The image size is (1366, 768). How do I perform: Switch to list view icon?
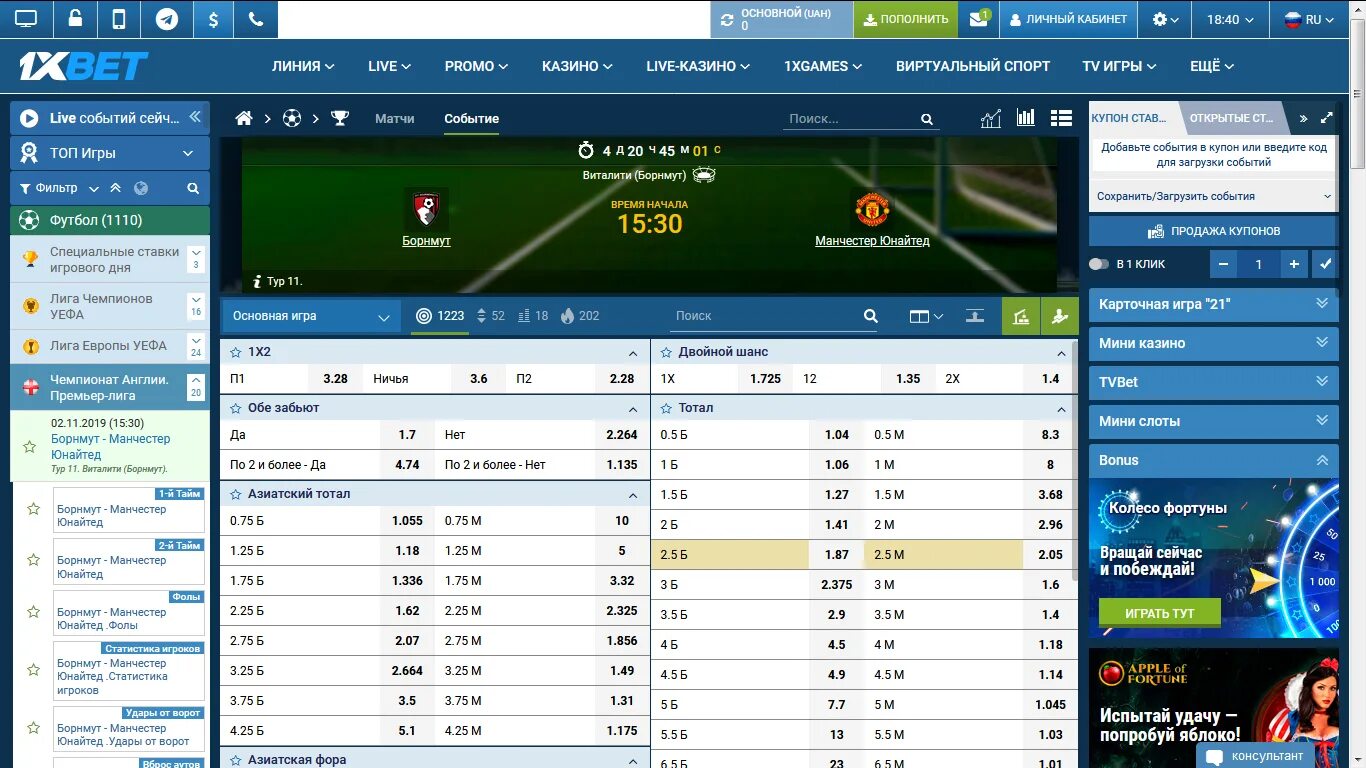point(1061,118)
